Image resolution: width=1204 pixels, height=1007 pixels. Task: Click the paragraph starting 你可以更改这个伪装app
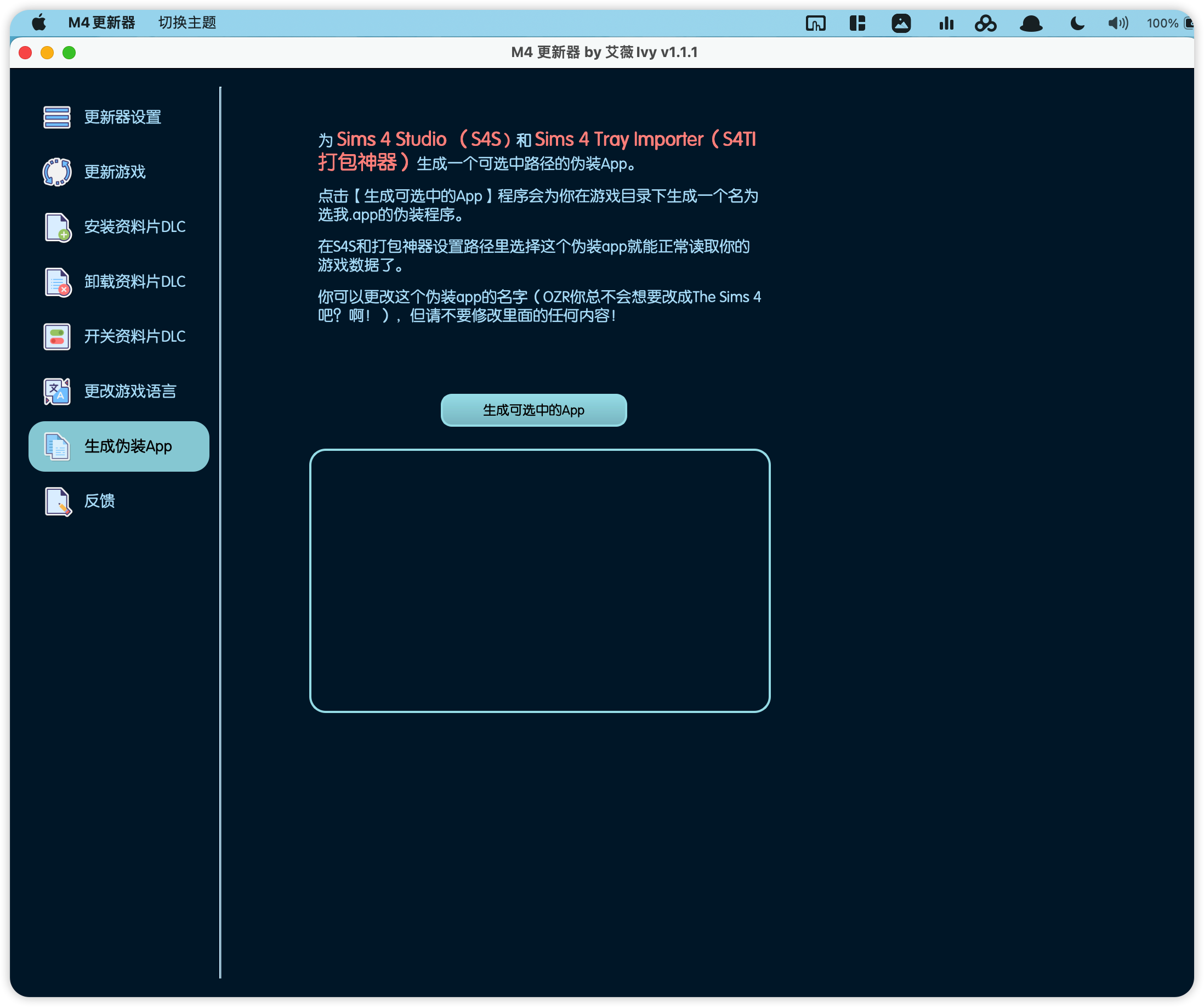click(x=539, y=306)
